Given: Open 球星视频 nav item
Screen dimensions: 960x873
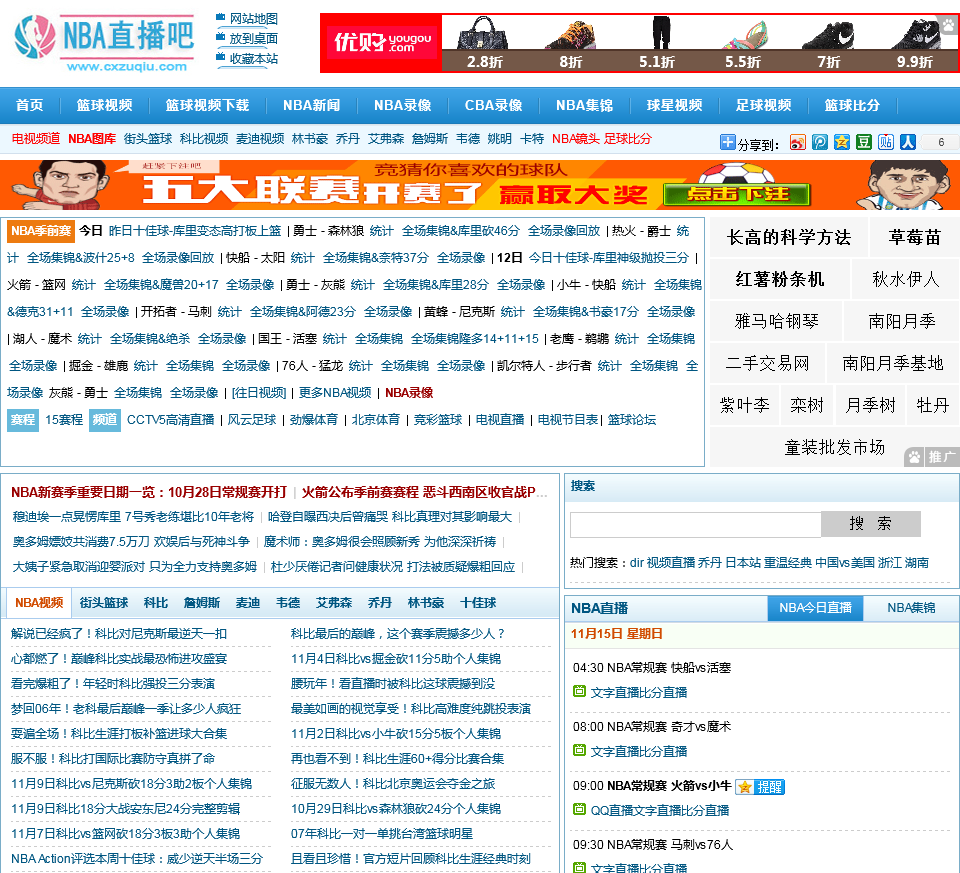Looking at the screenshot, I should click(674, 105).
